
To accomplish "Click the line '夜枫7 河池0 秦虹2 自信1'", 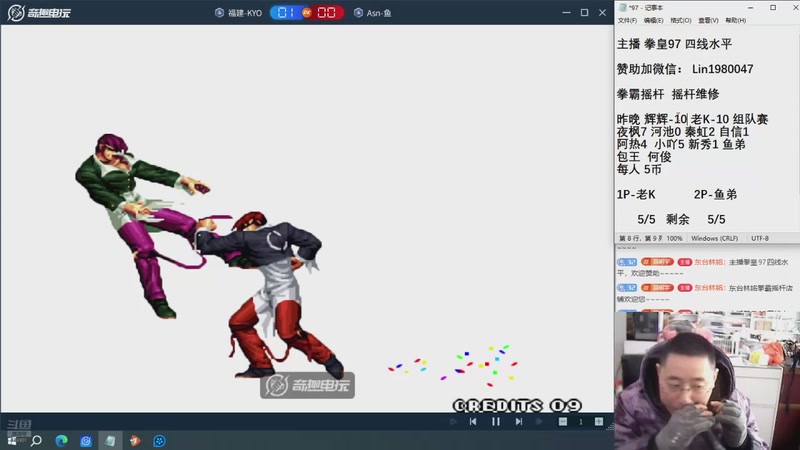I will coord(683,132).
